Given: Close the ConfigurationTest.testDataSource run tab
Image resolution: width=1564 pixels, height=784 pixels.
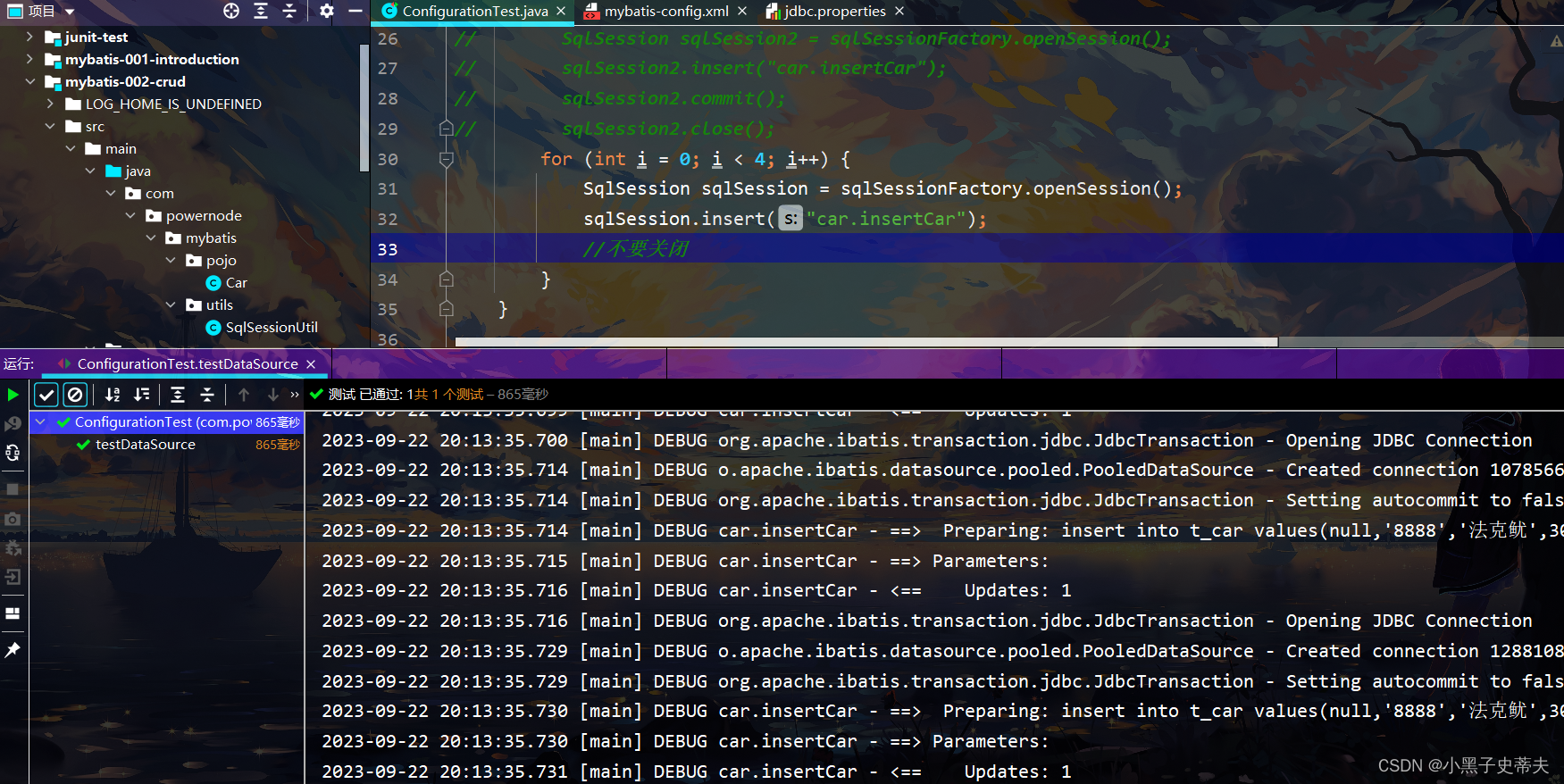Looking at the screenshot, I should [x=311, y=364].
